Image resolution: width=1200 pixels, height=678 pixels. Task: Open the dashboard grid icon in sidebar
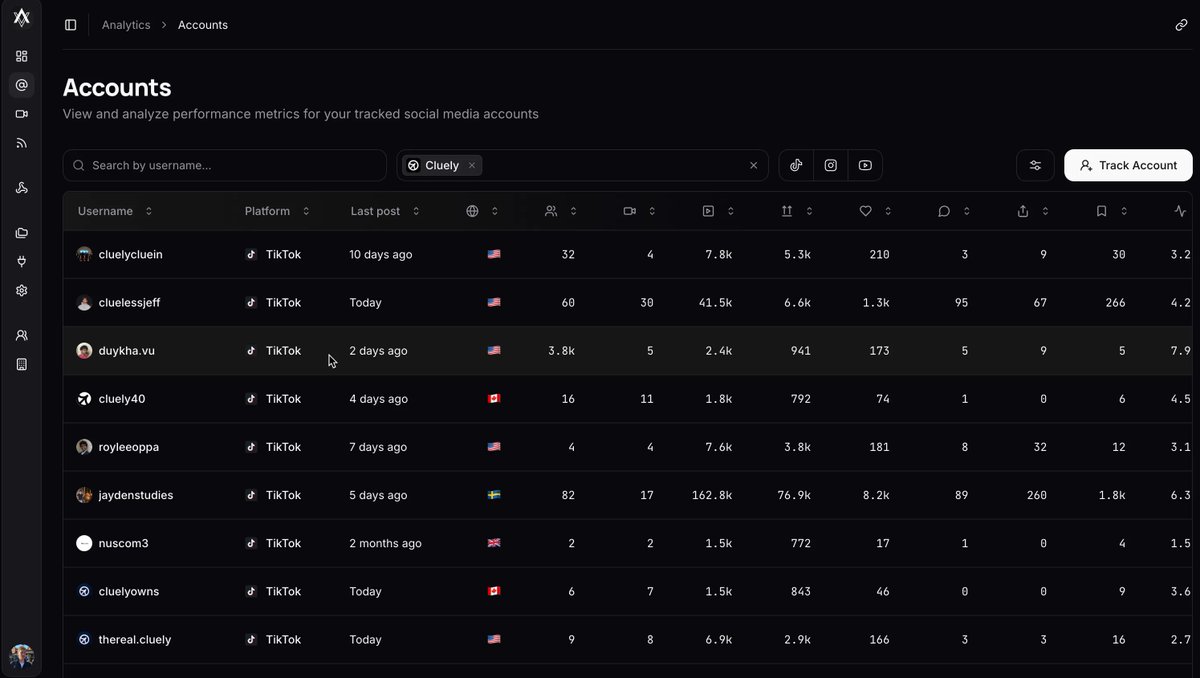[x=22, y=56]
